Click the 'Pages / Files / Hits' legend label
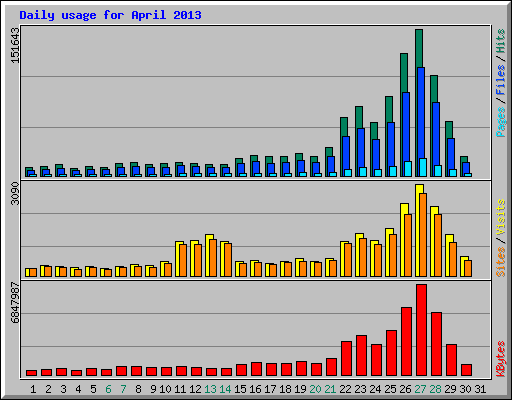This screenshot has height=400, width=512. (501, 83)
